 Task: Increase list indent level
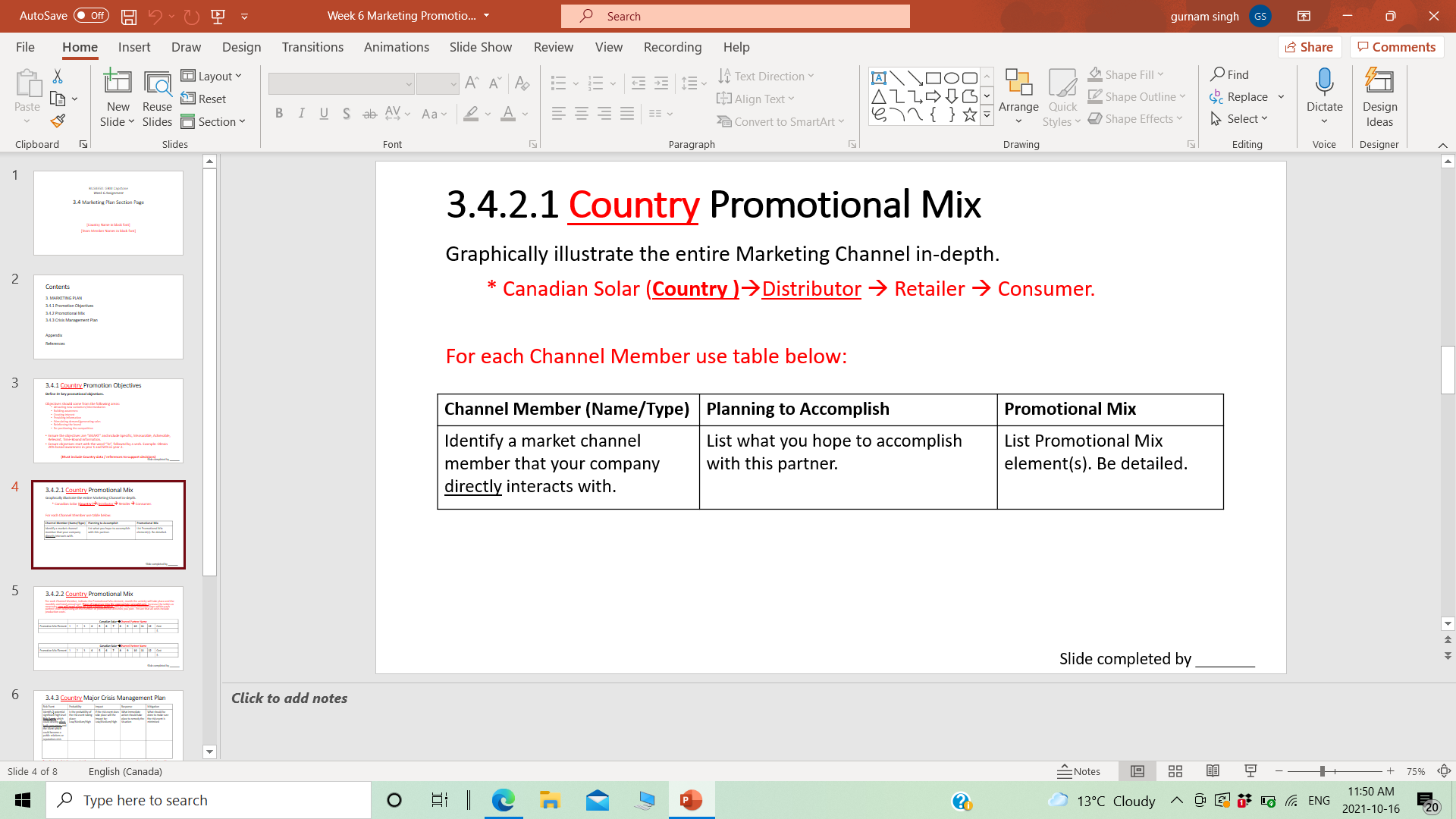[661, 83]
